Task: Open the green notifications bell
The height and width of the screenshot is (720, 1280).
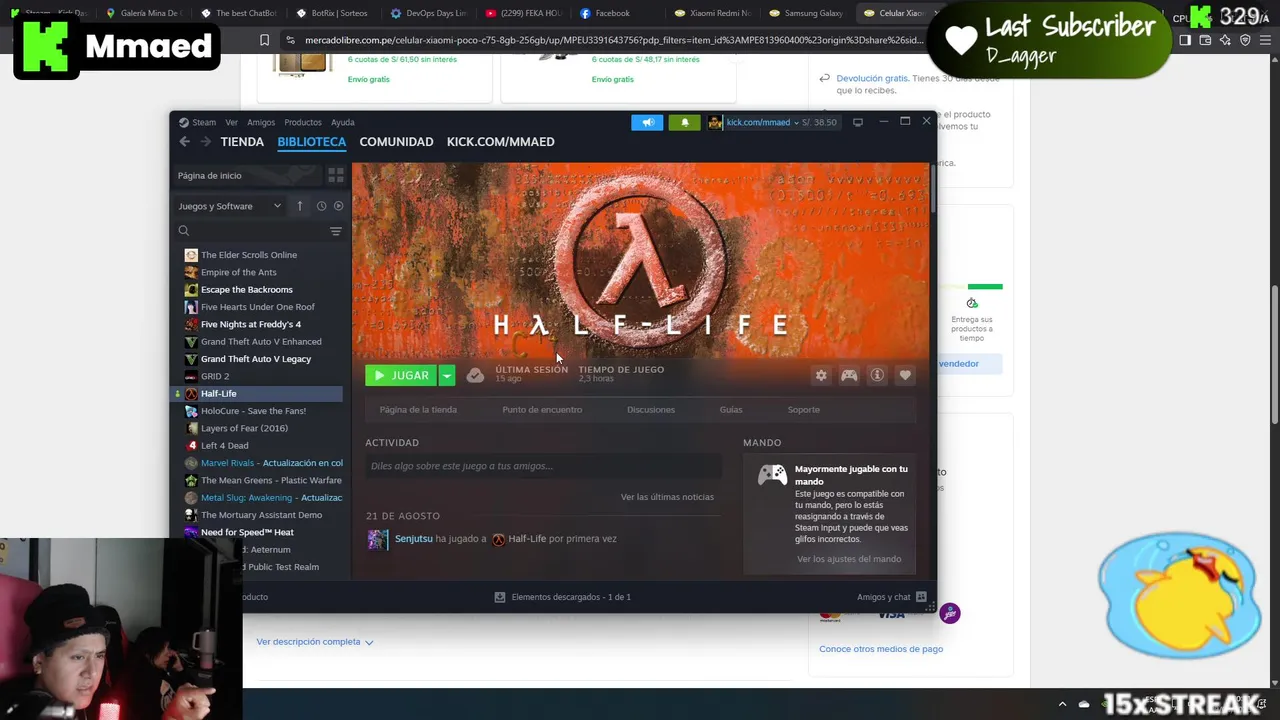Action: pos(685,122)
